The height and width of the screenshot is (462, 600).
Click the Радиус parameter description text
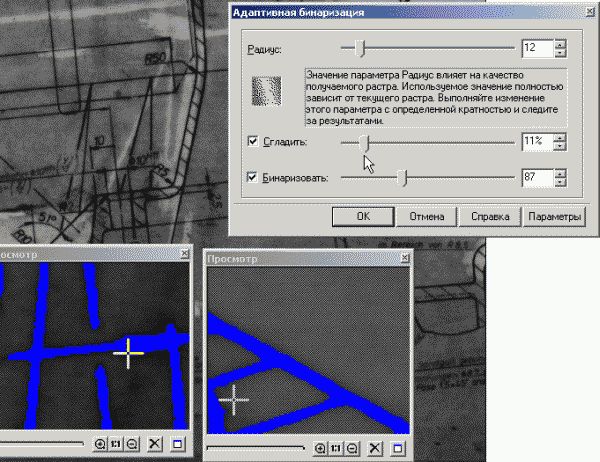(436, 98)
